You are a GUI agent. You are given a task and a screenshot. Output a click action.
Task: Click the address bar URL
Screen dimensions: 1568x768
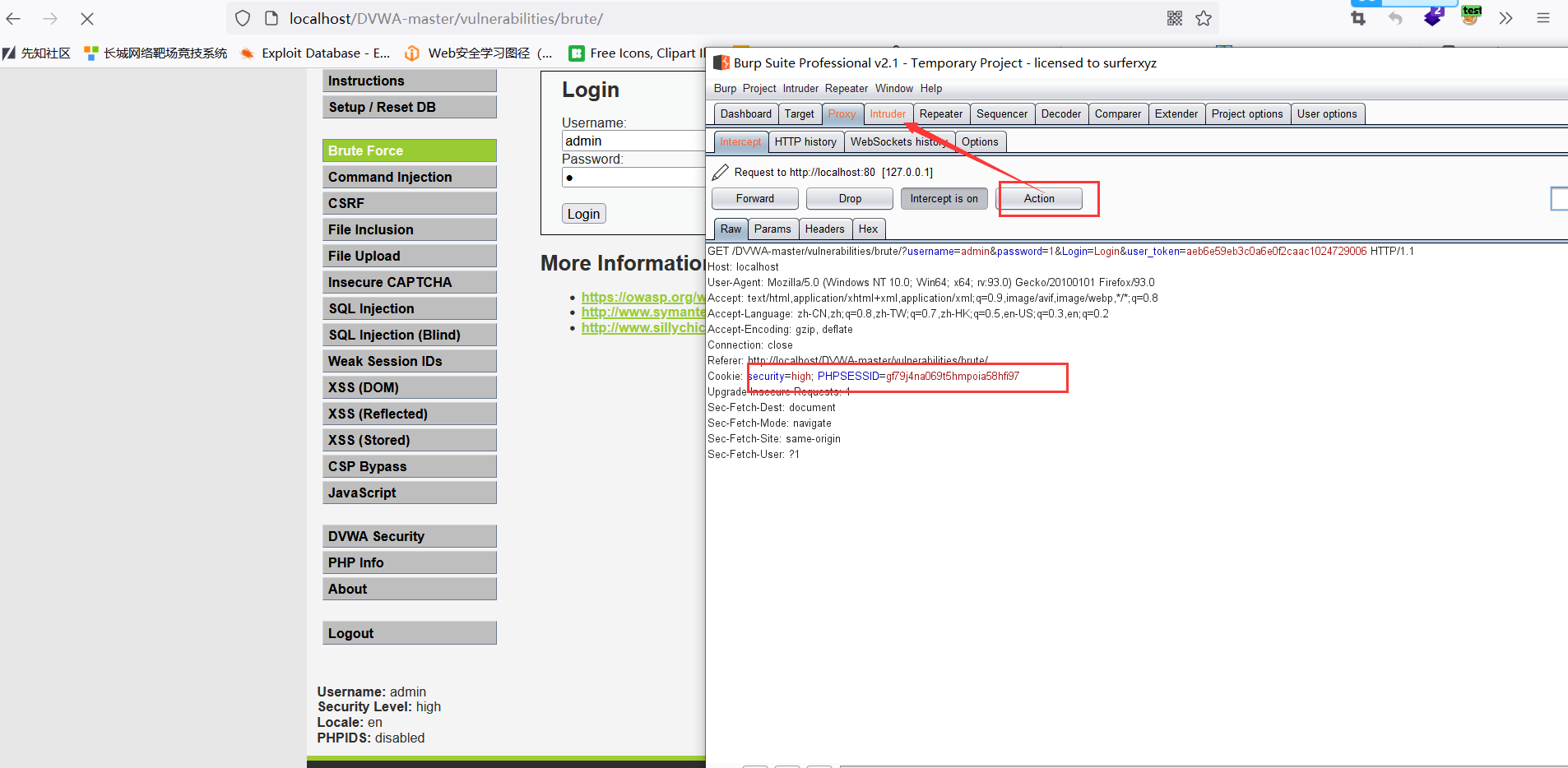(446, 18)
